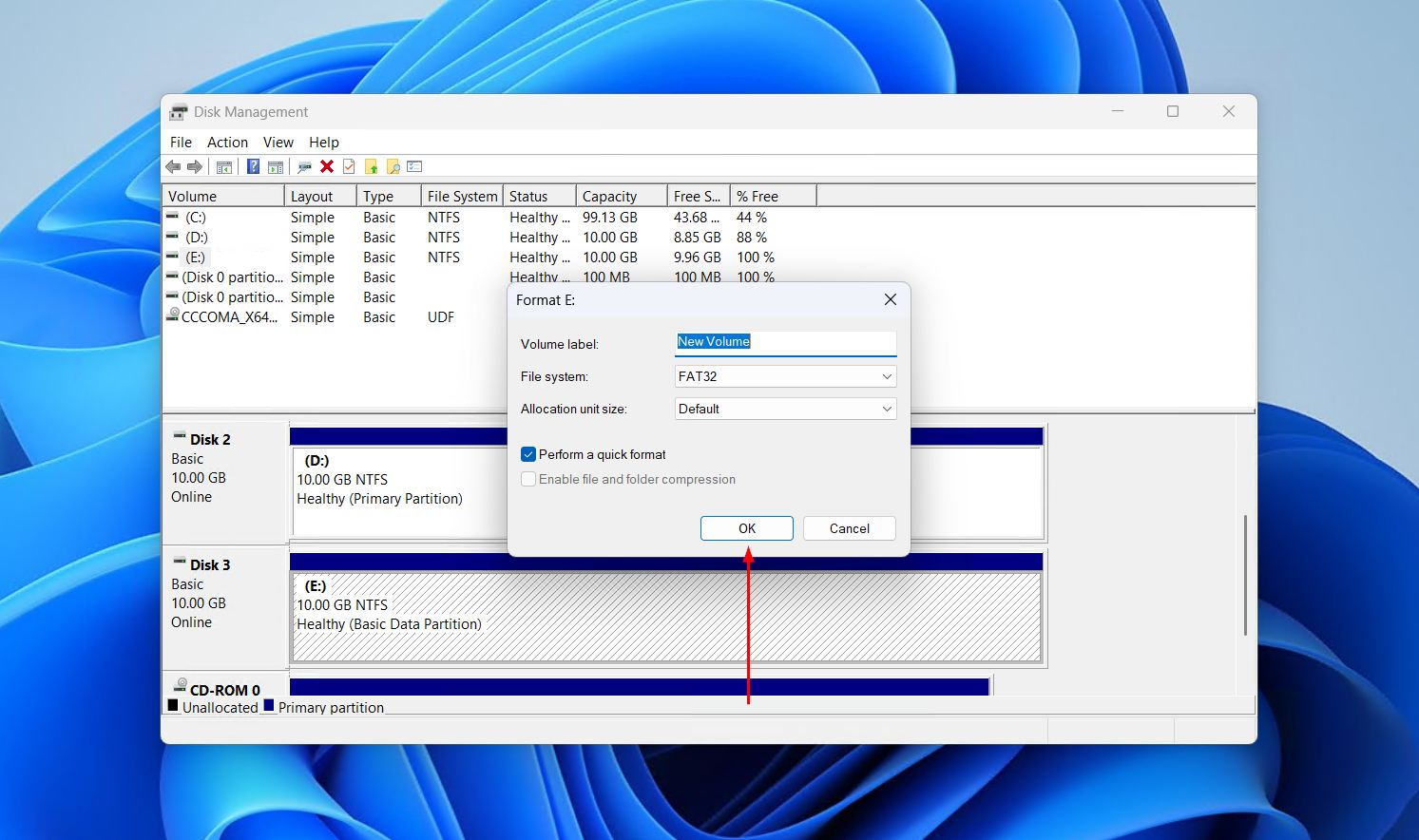Click OK in Format E: dialog
The image size is (1419, 840).
click(x=747, y=528)
